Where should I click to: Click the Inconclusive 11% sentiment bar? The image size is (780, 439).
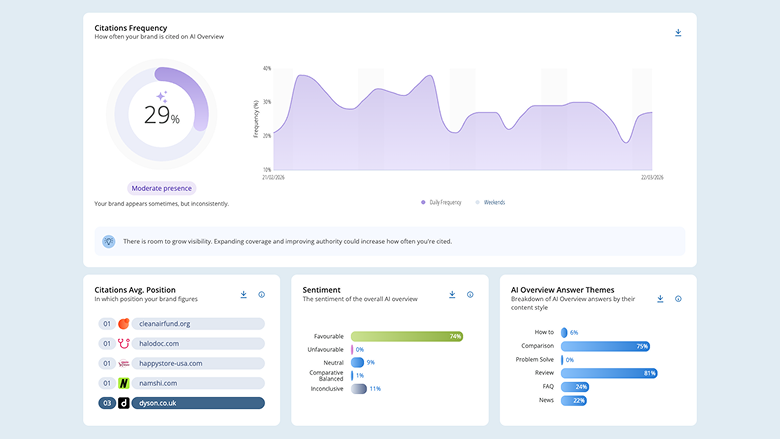pyautogui.click(x=359, y=389)
